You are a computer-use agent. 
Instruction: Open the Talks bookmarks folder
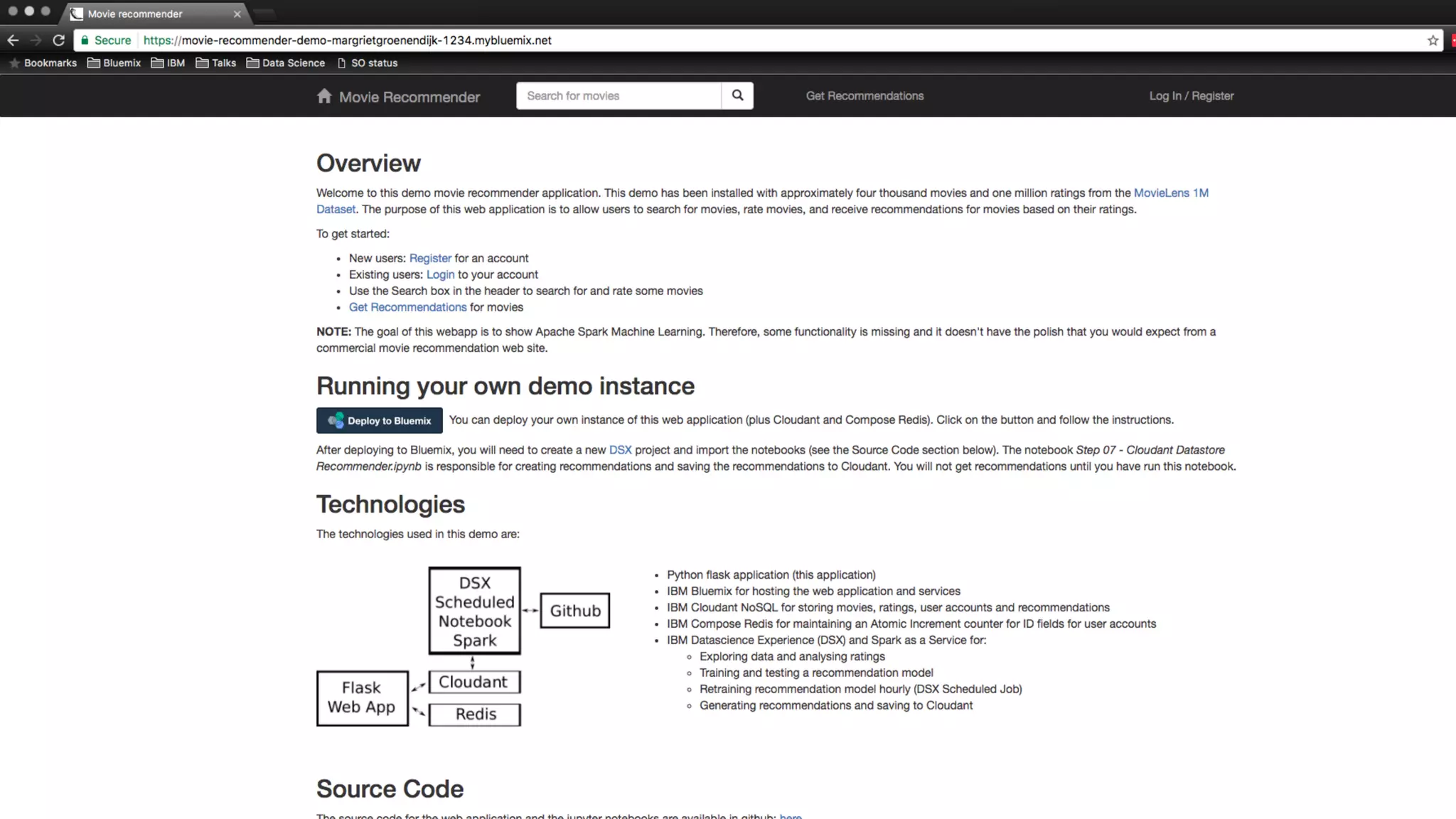(x=215, y=63)
